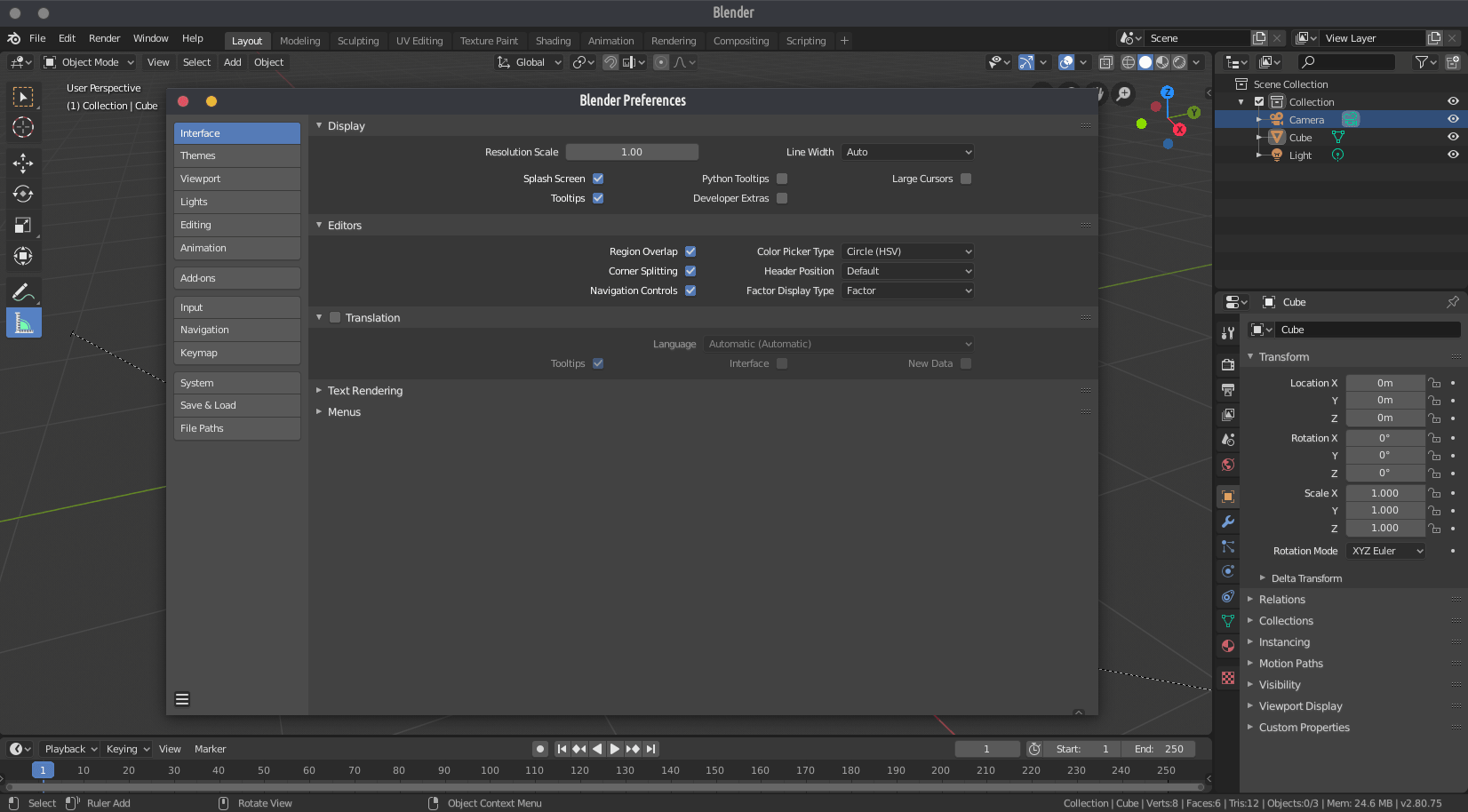This screenshot has width=1468, height=812.
Task: Open the Texture properties tab
Action: click(x=1228, y=678)
